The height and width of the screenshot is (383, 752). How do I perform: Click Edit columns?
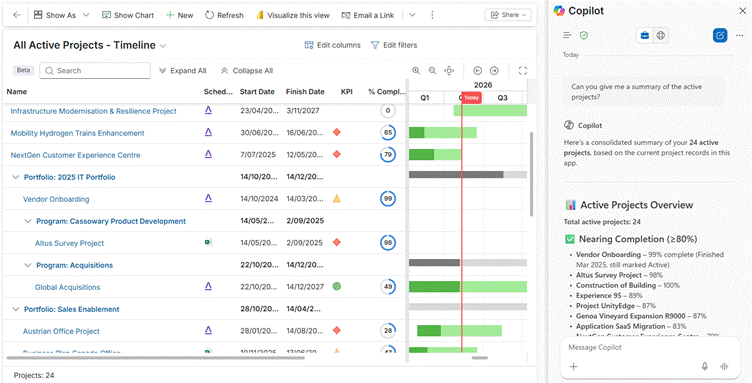pos(332,45)
